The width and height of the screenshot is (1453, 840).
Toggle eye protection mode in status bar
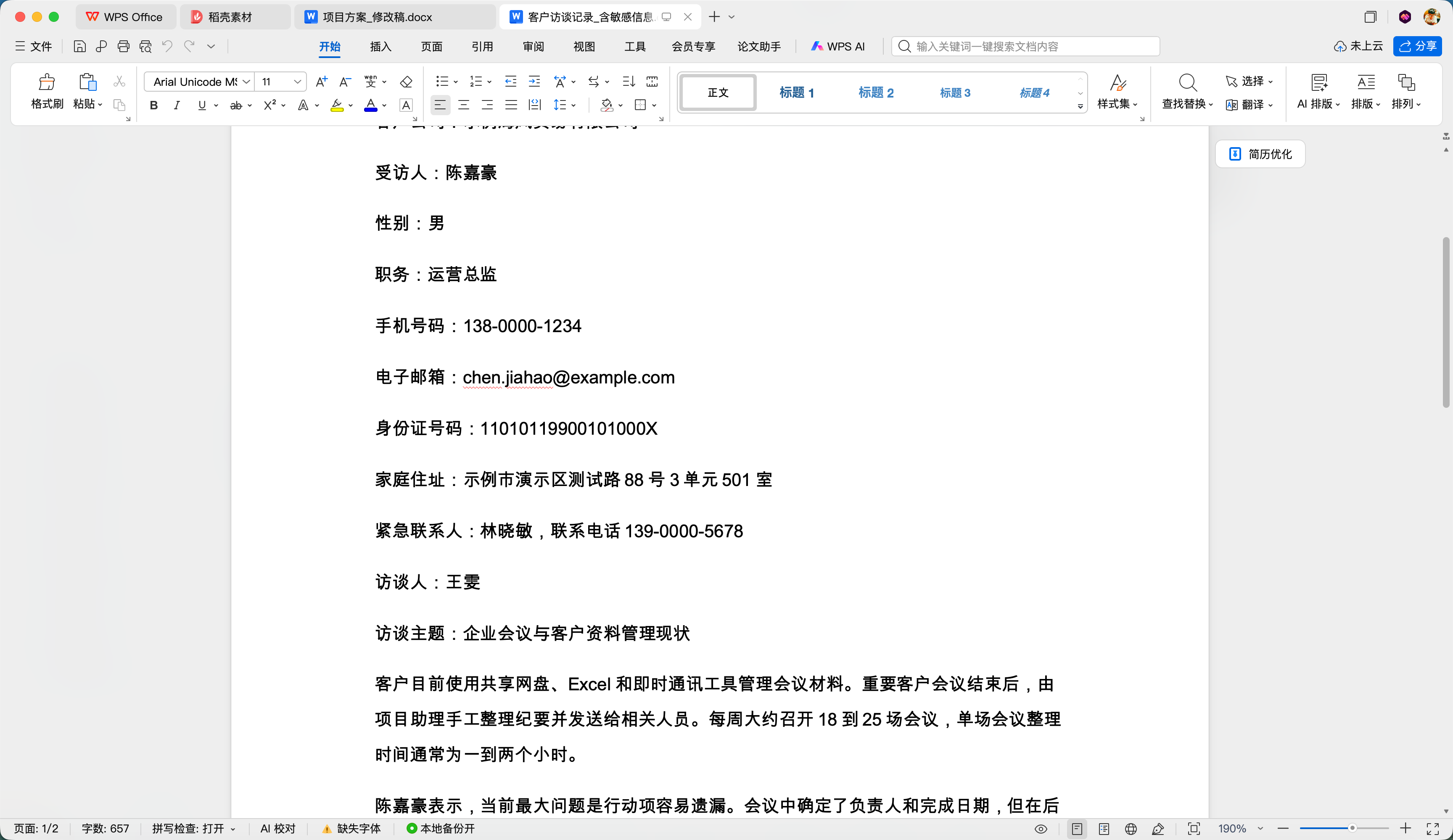pos(1040,829)
